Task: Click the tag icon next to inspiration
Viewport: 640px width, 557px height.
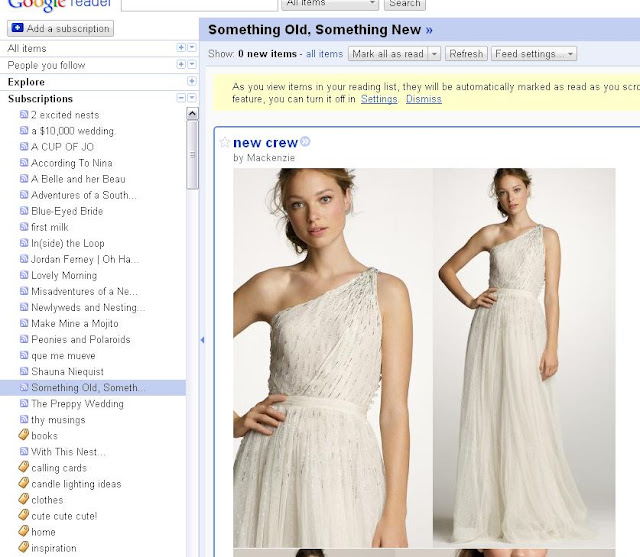Action: [x=24, y=547]
